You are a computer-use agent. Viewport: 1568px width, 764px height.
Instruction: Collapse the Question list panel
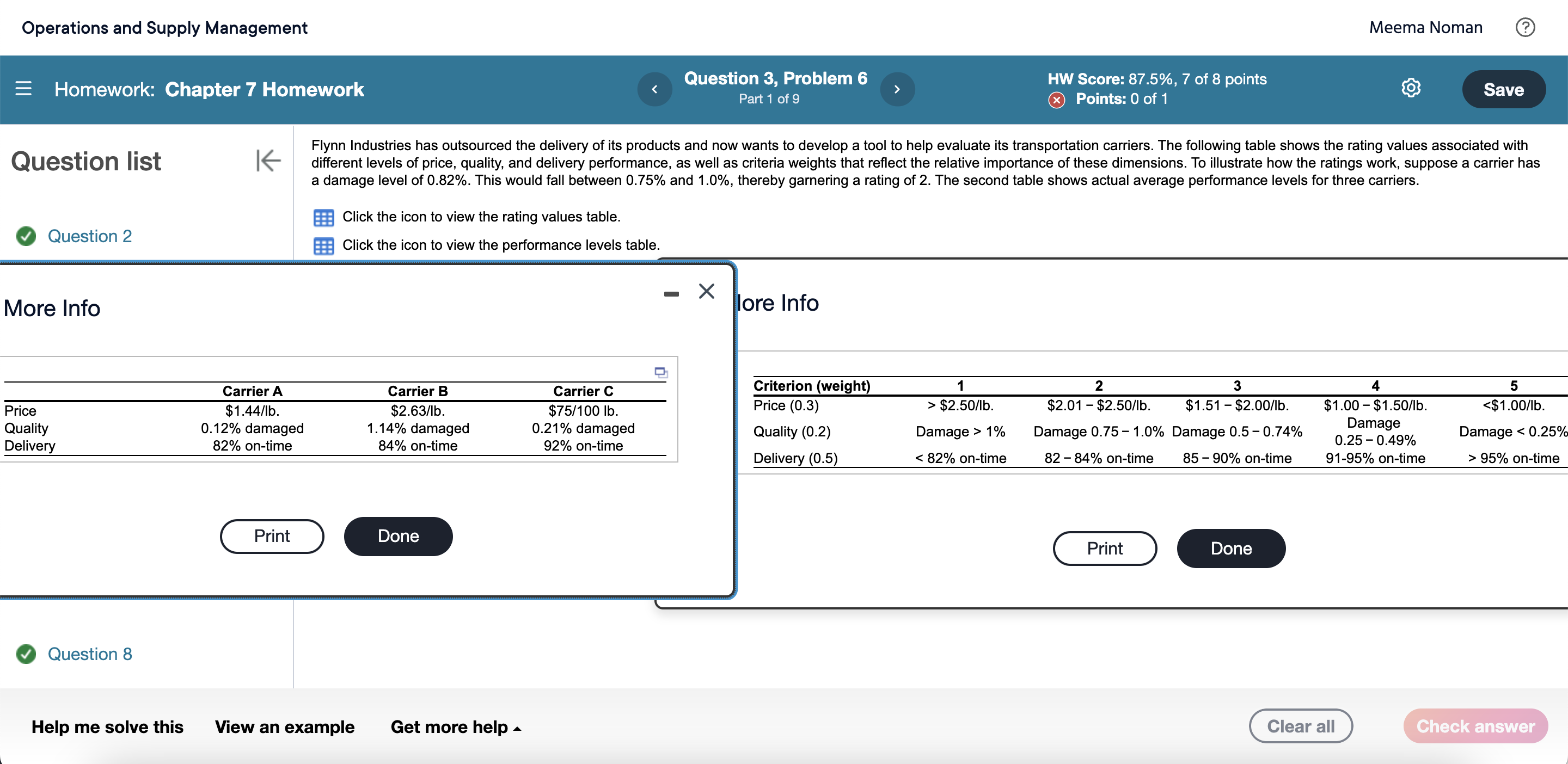point(268,161)
